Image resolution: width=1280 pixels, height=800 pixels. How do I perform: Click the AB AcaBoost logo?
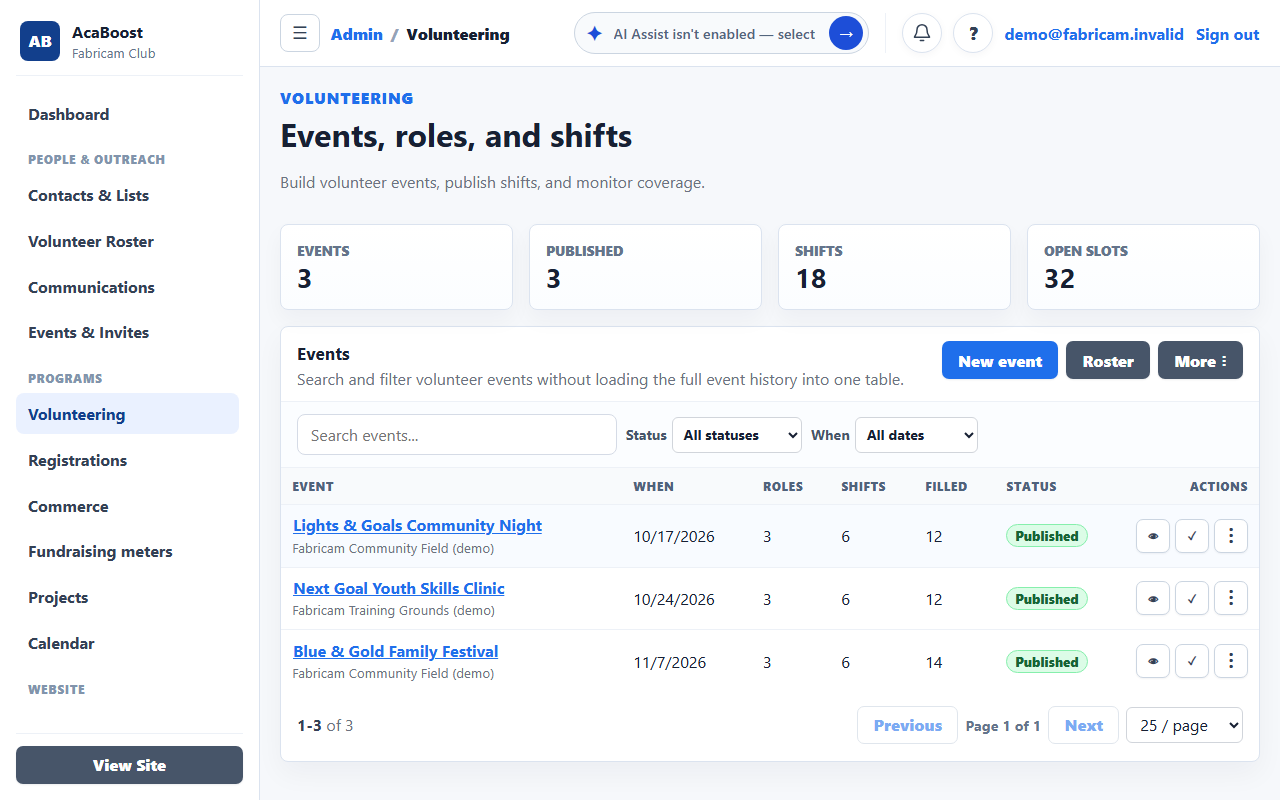click(x=40, y=41)
